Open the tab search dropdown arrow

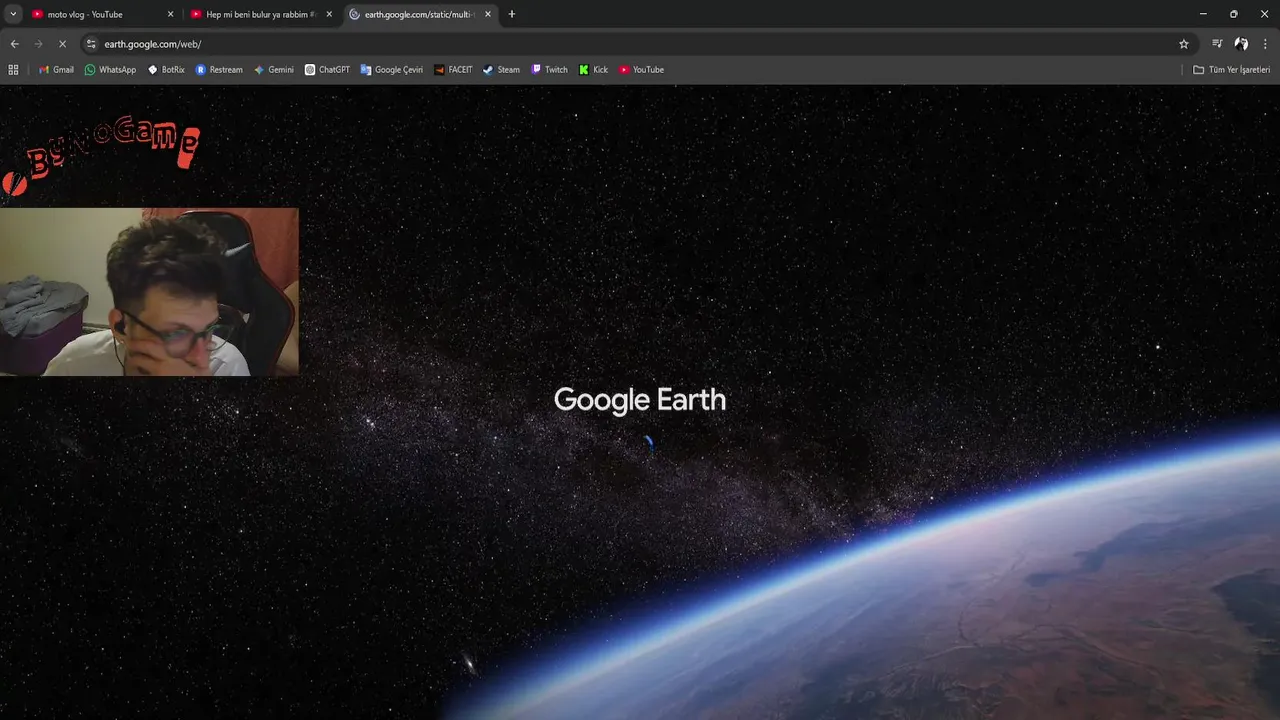pos(13,14)
